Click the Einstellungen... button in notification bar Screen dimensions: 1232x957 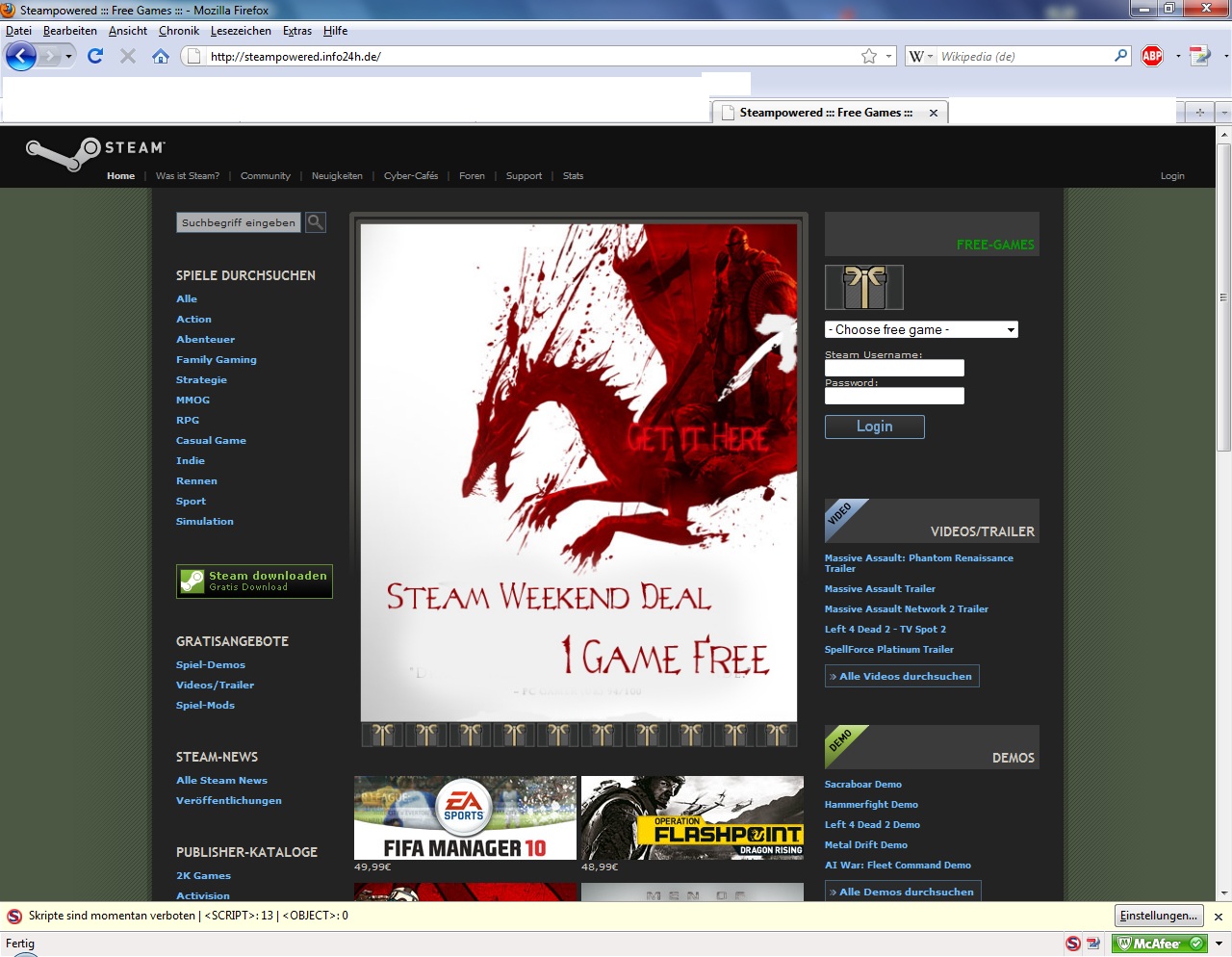[1159, 916]
